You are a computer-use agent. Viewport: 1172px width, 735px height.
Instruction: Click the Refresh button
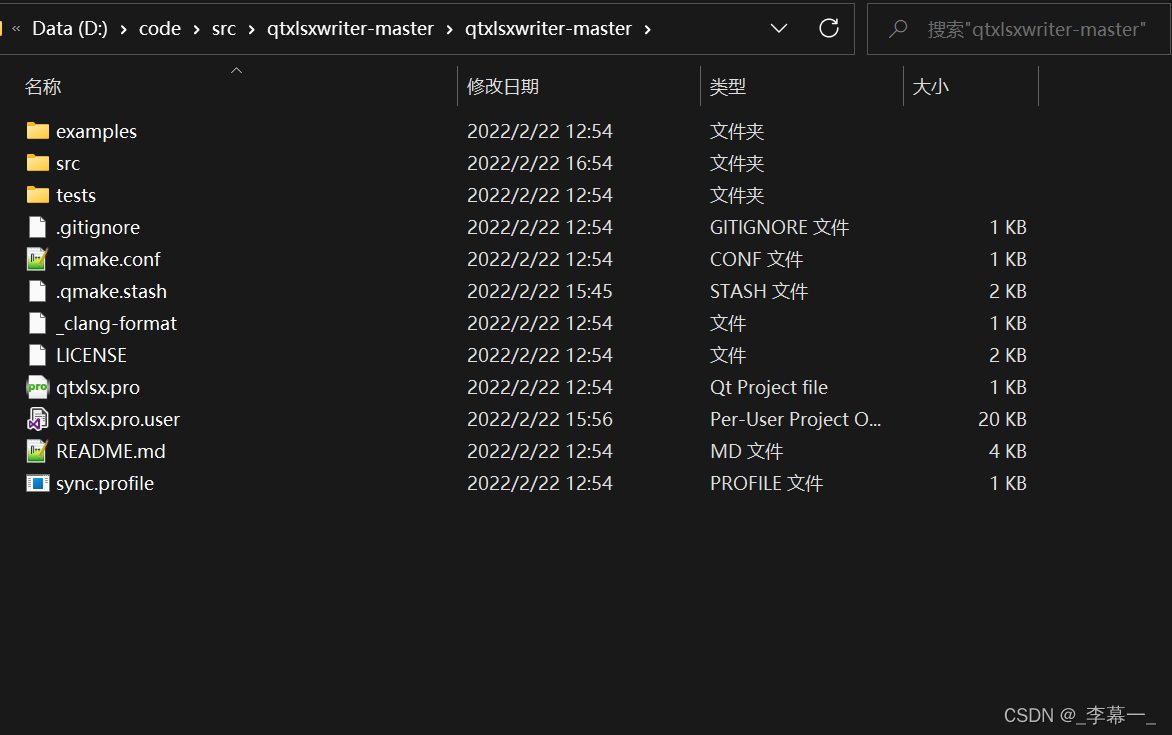pos(829,28)
